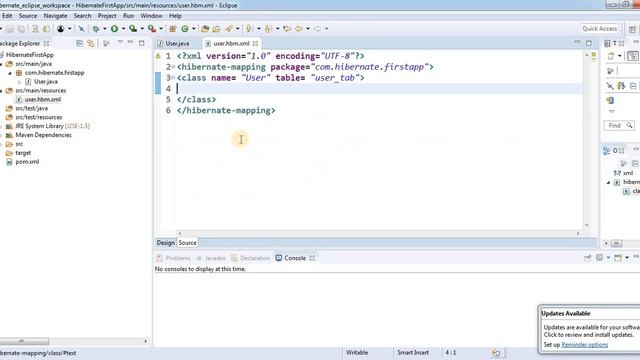Click the Skip All Breakpoints icon
This screenshot has width=640, height=360.
click(81, 29)
